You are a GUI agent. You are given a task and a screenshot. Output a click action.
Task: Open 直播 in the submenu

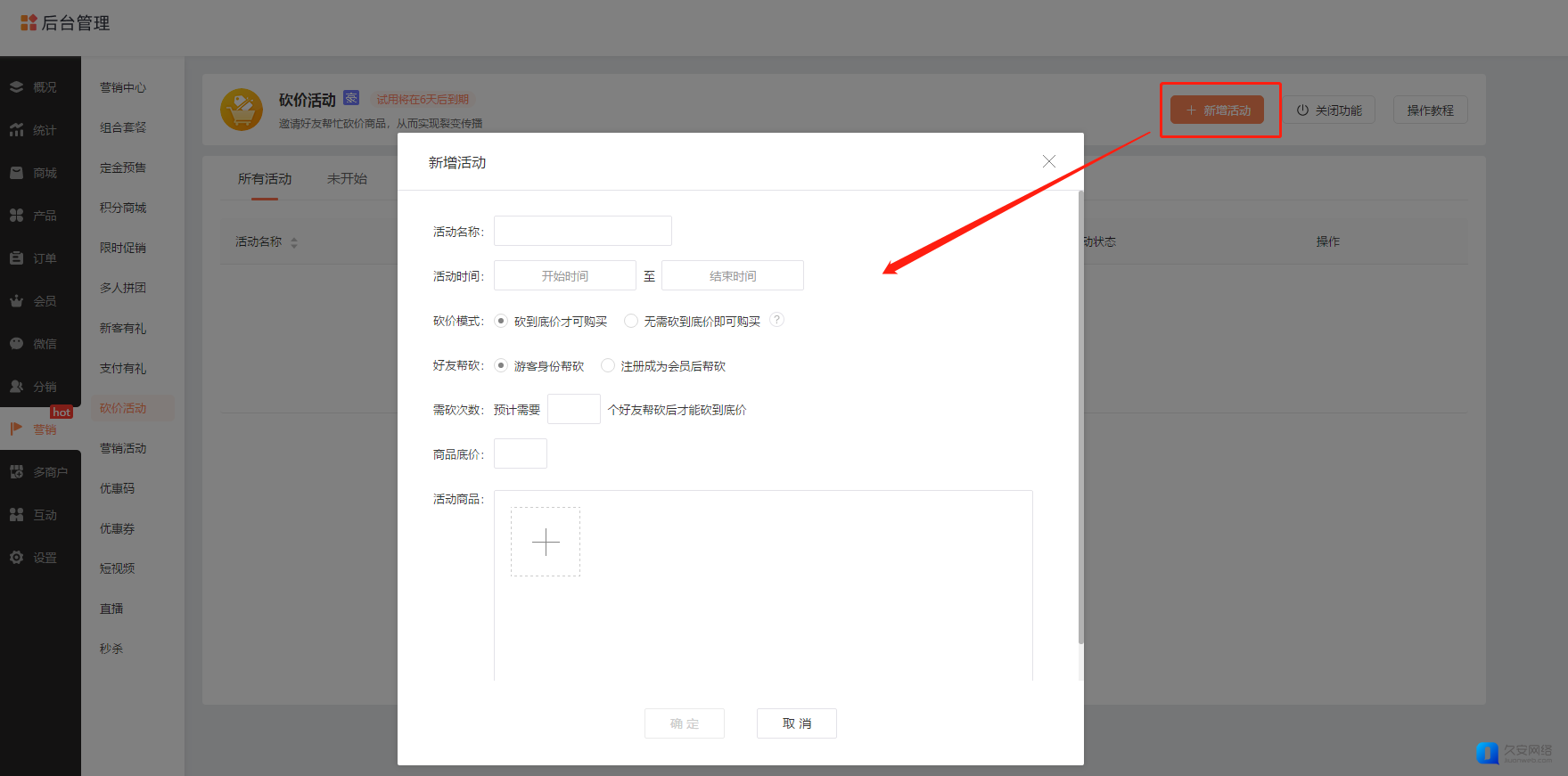(x=111, y=609)
